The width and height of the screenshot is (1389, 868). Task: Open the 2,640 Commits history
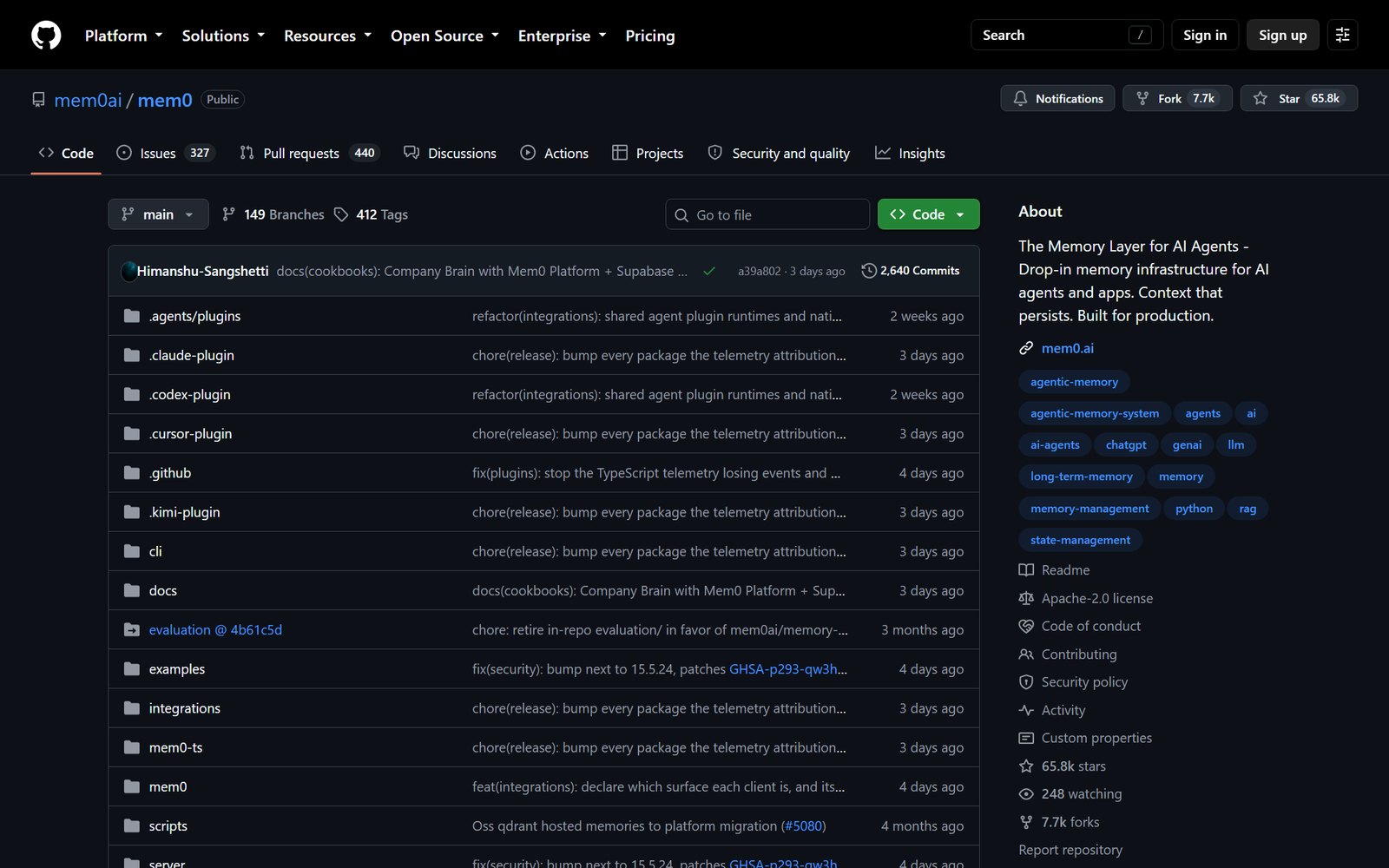tap(911, 271)
